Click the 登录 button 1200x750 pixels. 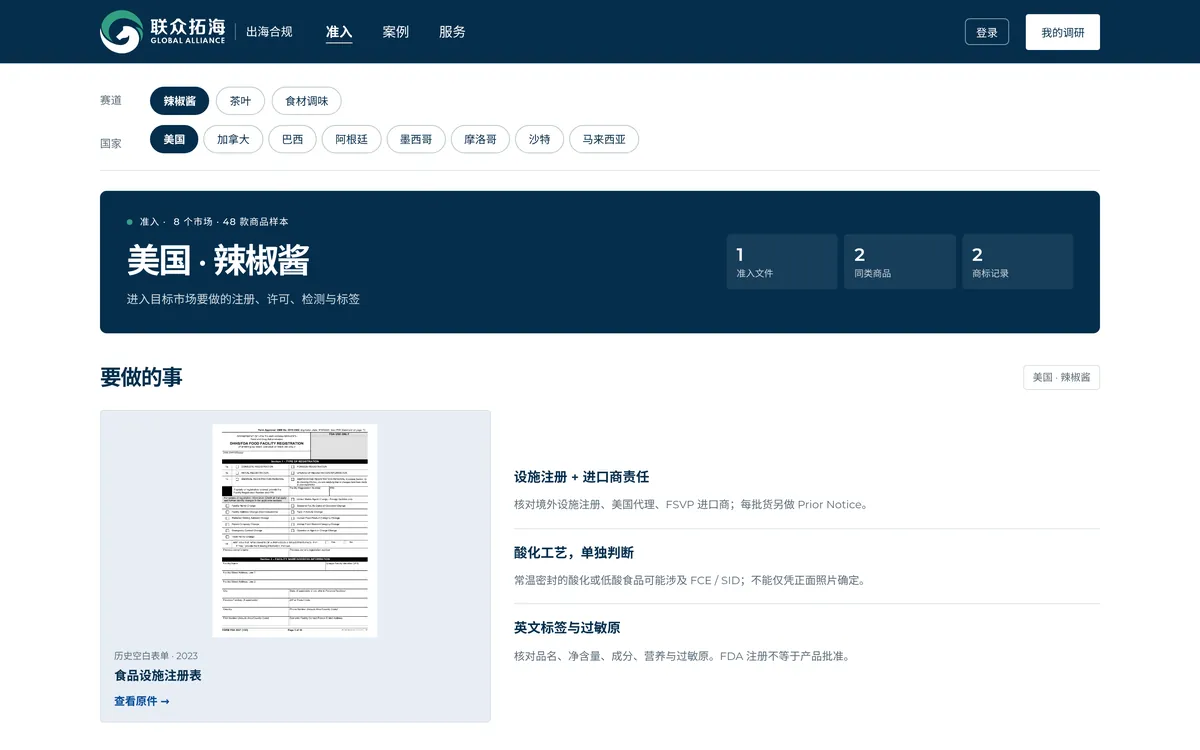pos(987,32)
